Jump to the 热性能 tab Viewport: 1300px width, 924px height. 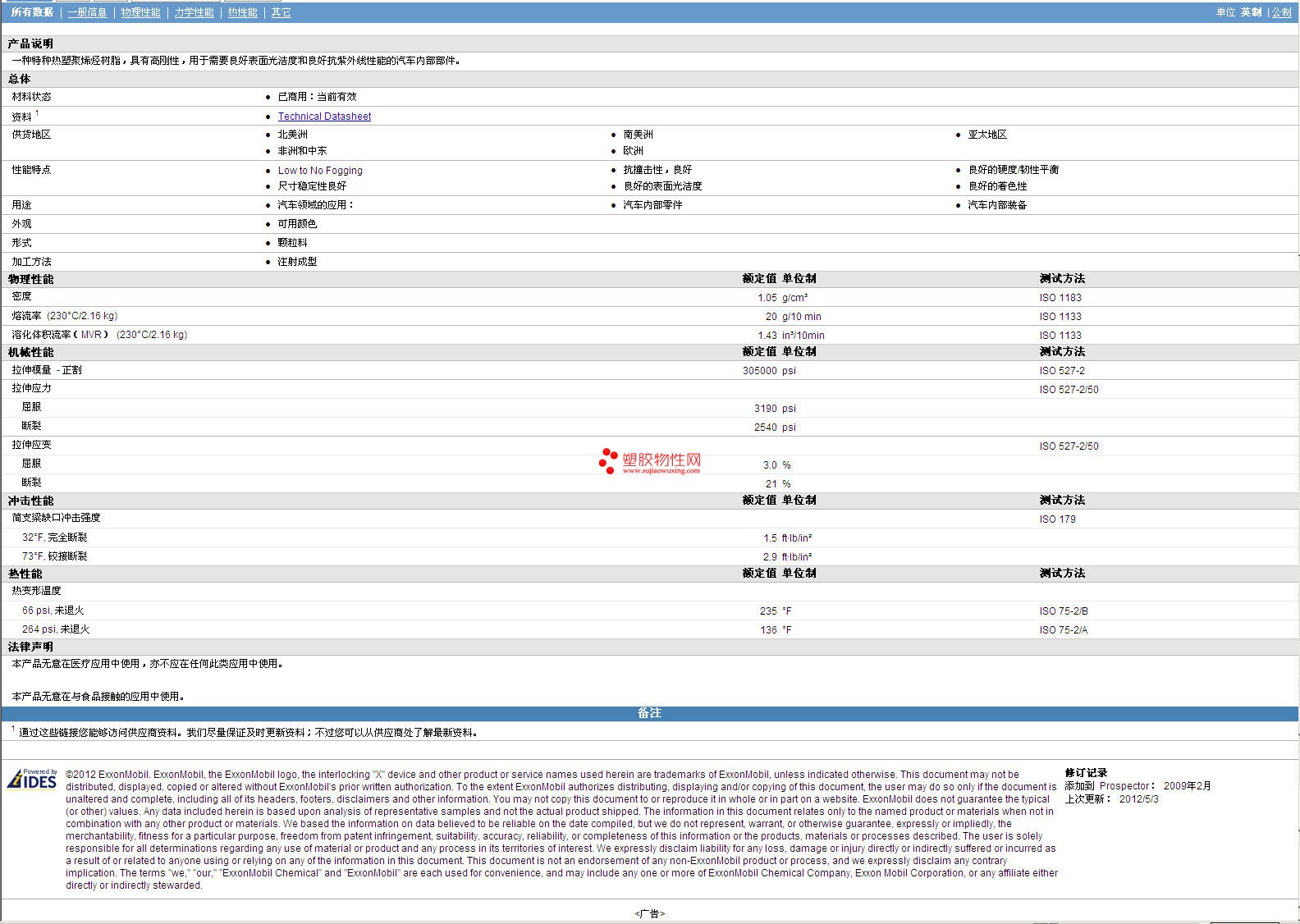(x=242, y=12)
